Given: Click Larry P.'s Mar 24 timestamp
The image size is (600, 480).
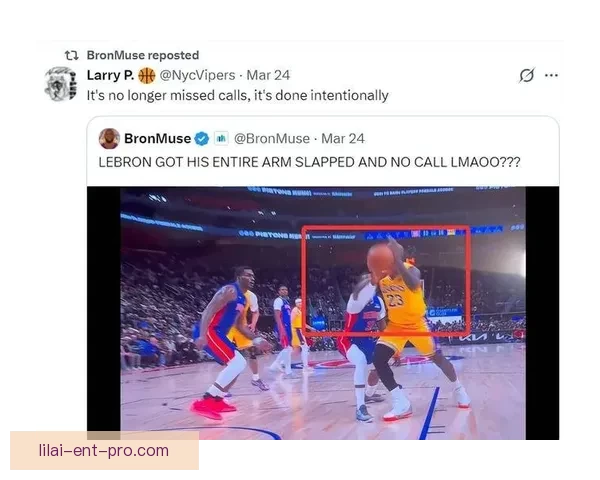Looking at the screenshot, I should coord(268,75).
